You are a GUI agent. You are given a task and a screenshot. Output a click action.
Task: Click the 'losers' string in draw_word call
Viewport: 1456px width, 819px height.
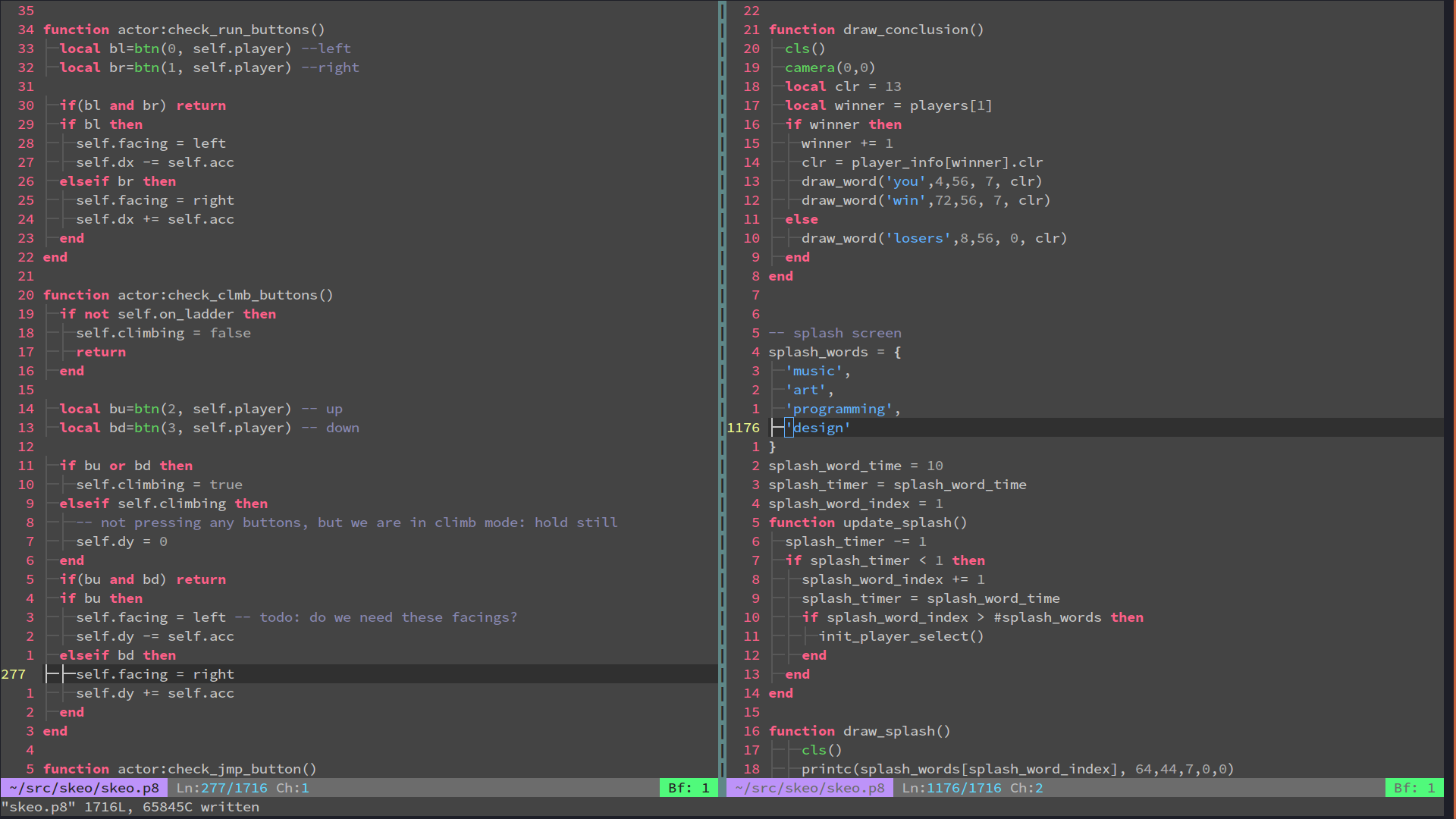(918, 238)
